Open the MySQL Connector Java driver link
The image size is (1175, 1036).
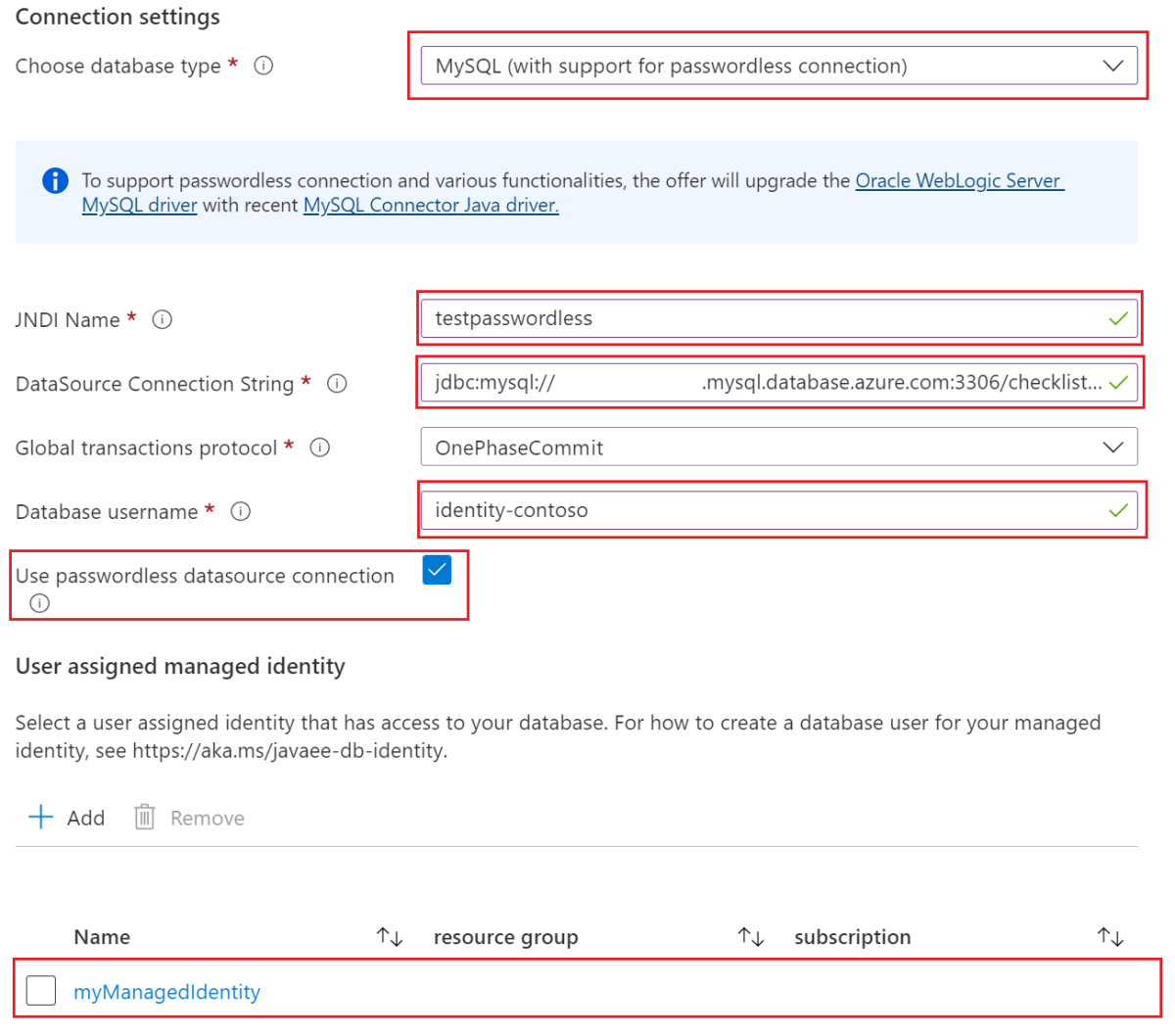coord(431,206)
